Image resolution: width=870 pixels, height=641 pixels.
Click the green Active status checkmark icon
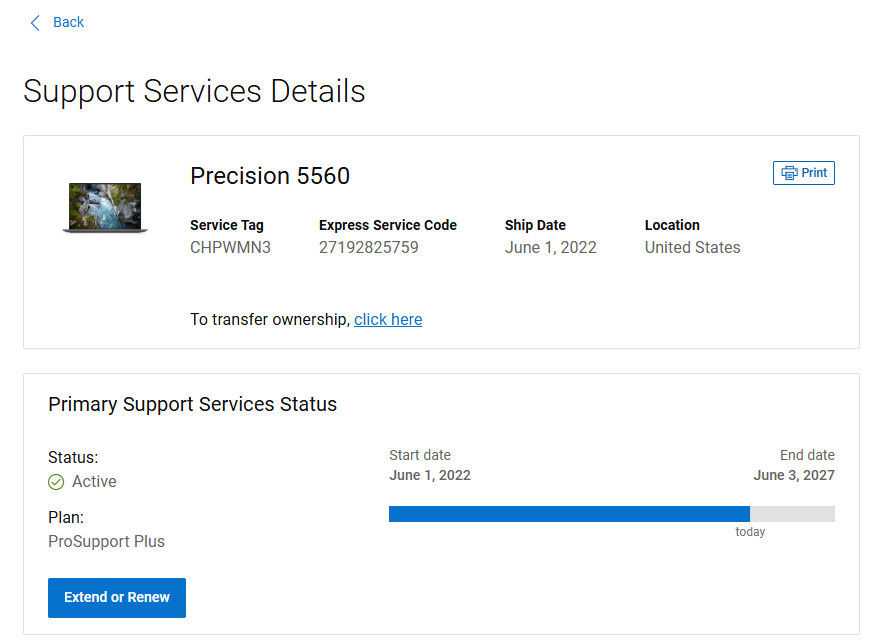[x=56, y=482]
